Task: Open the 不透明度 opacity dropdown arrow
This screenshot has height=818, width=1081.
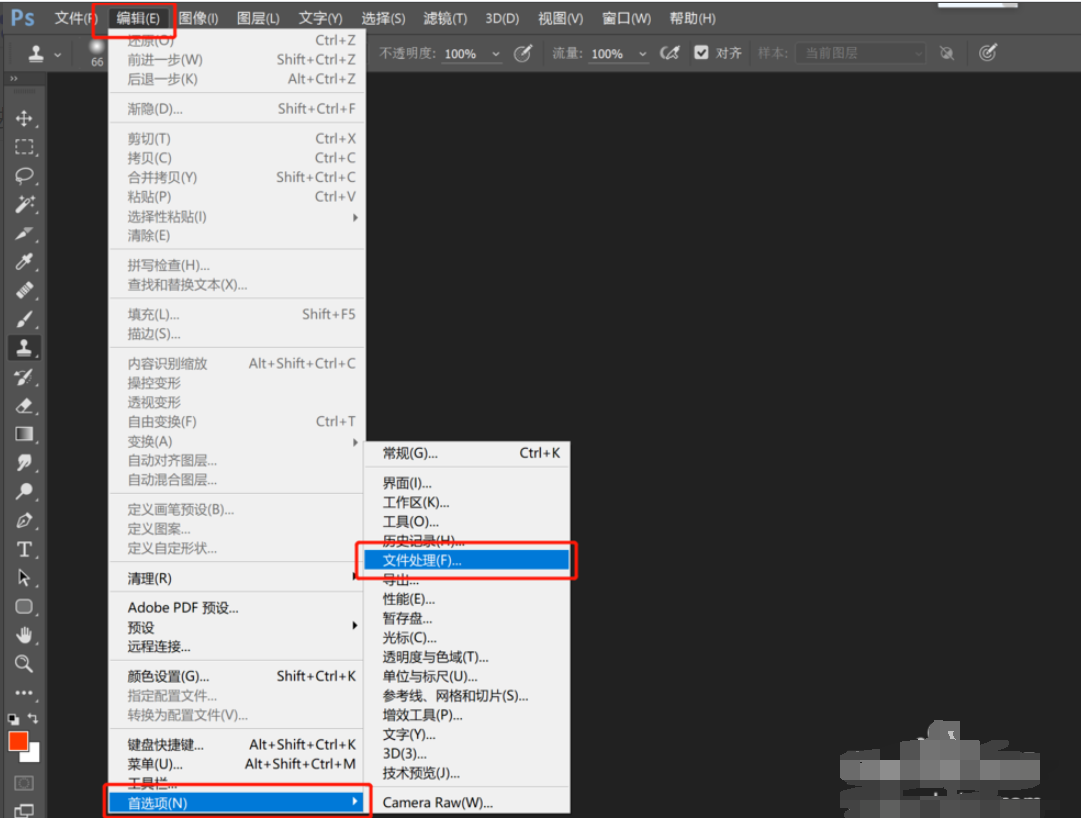Action: [496, 54]
